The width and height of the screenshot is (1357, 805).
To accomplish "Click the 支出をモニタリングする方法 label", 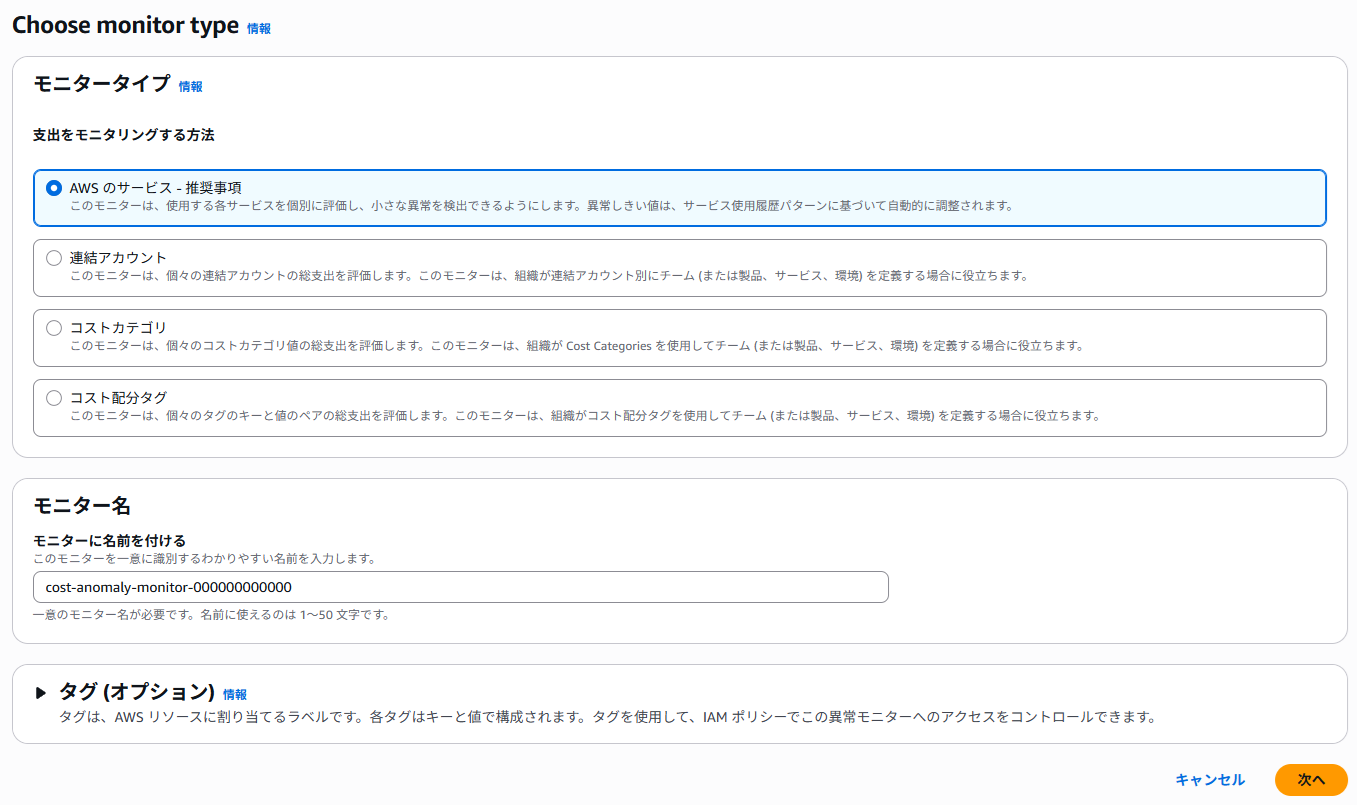I will (x=124, y=135).
